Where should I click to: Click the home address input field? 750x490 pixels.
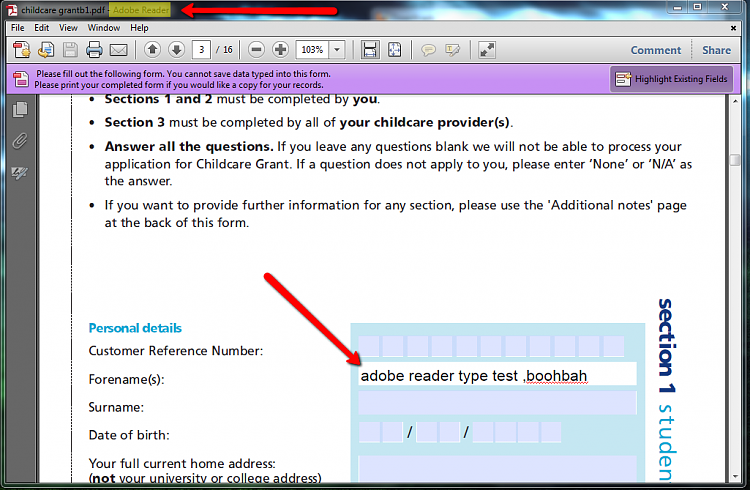pos(497,468)
